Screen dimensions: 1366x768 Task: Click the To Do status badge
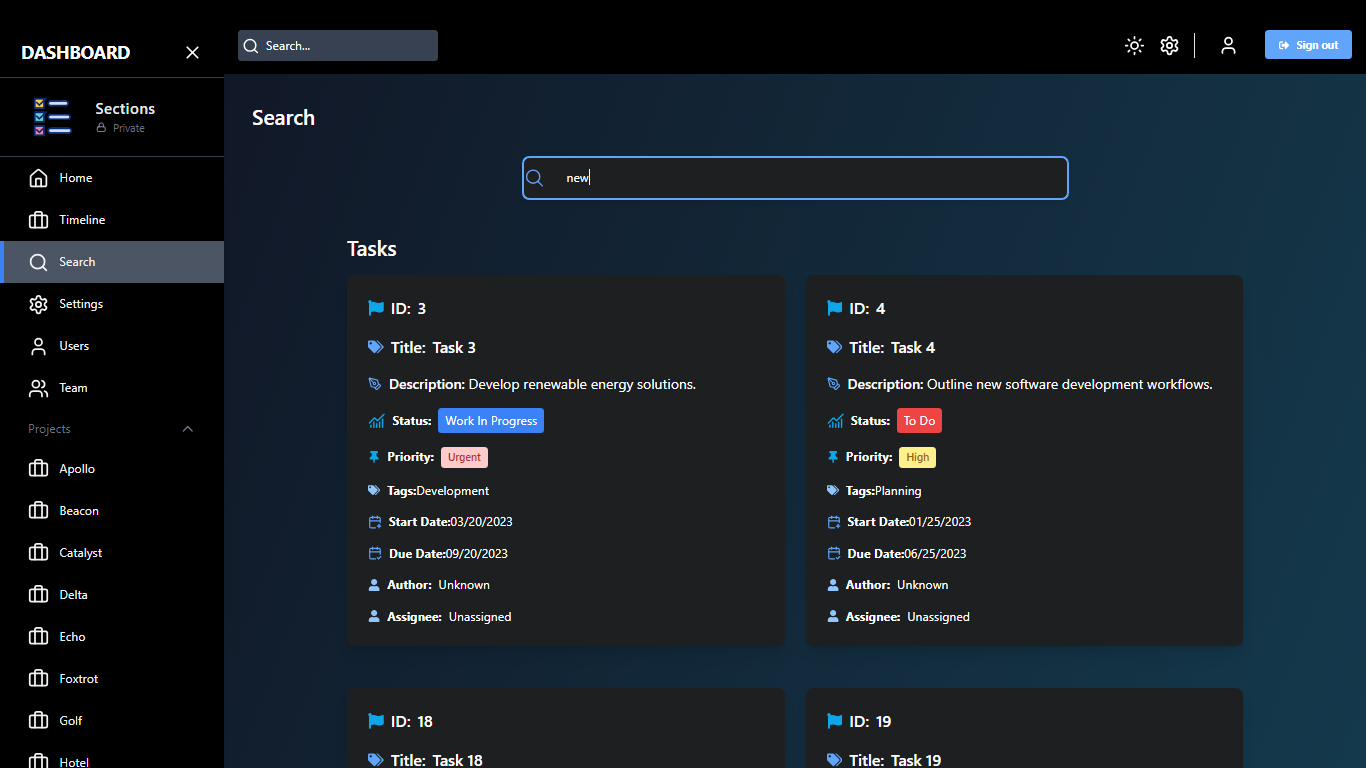click(919, 421)
